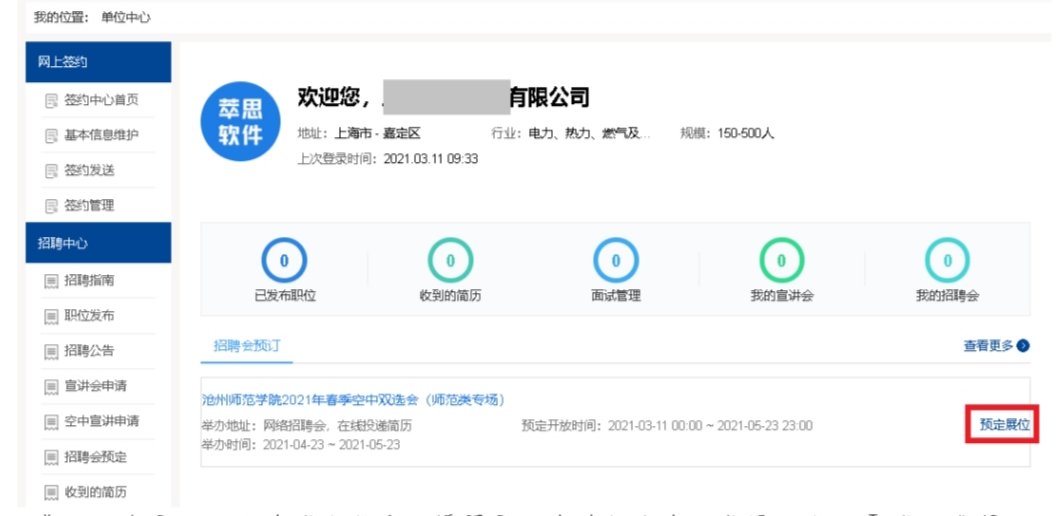The image size is (1064, 516).
Task: Click the 收到的简历 count circle
Action: point(449,261)
